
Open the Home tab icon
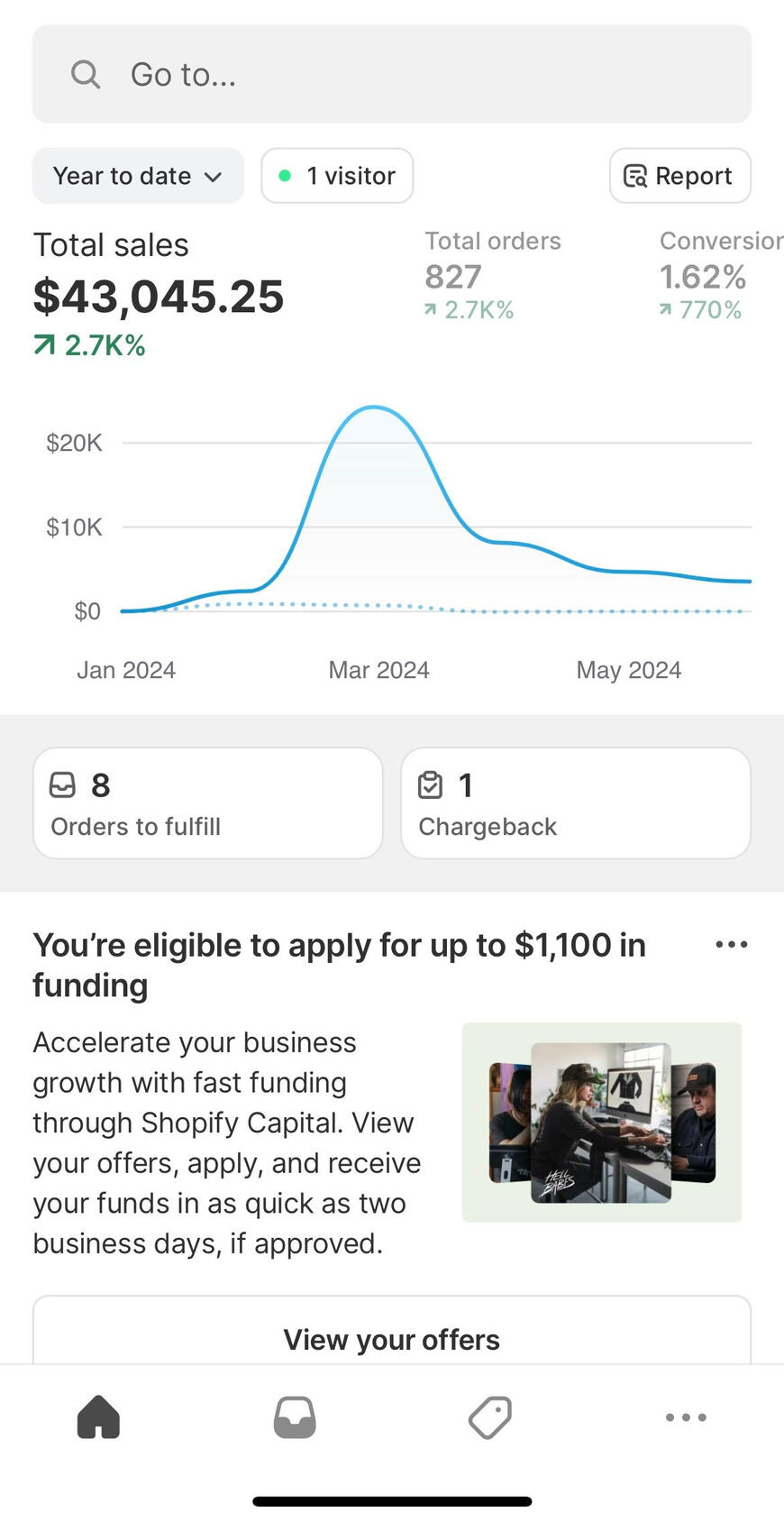point(98,1417)
